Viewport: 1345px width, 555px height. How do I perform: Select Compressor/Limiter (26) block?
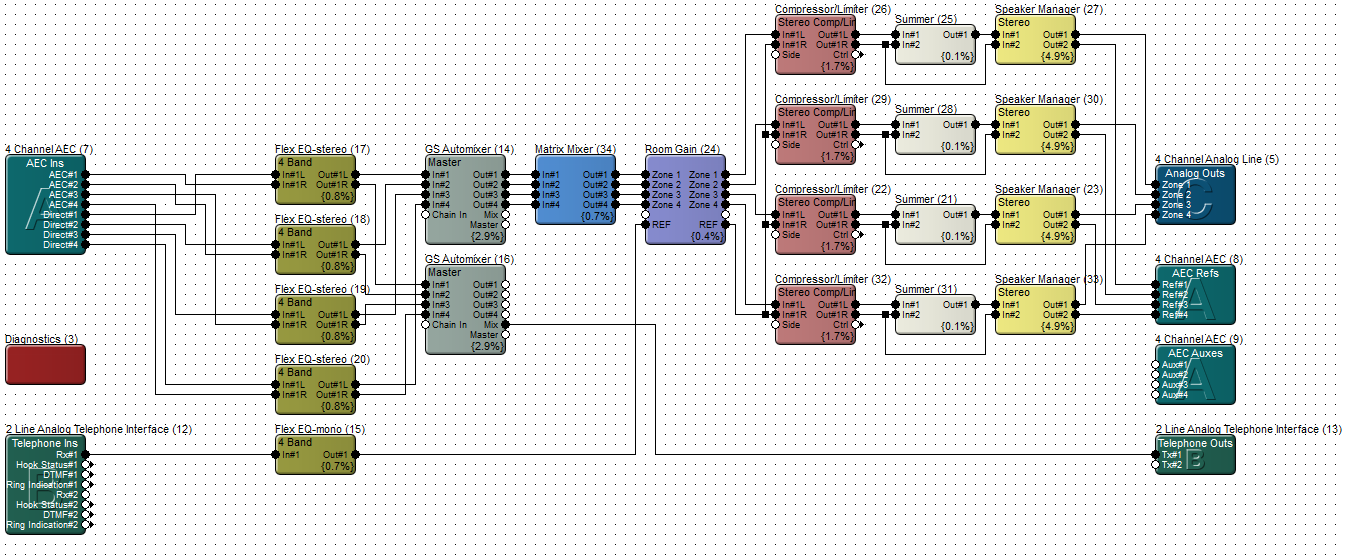pos(815,44)
